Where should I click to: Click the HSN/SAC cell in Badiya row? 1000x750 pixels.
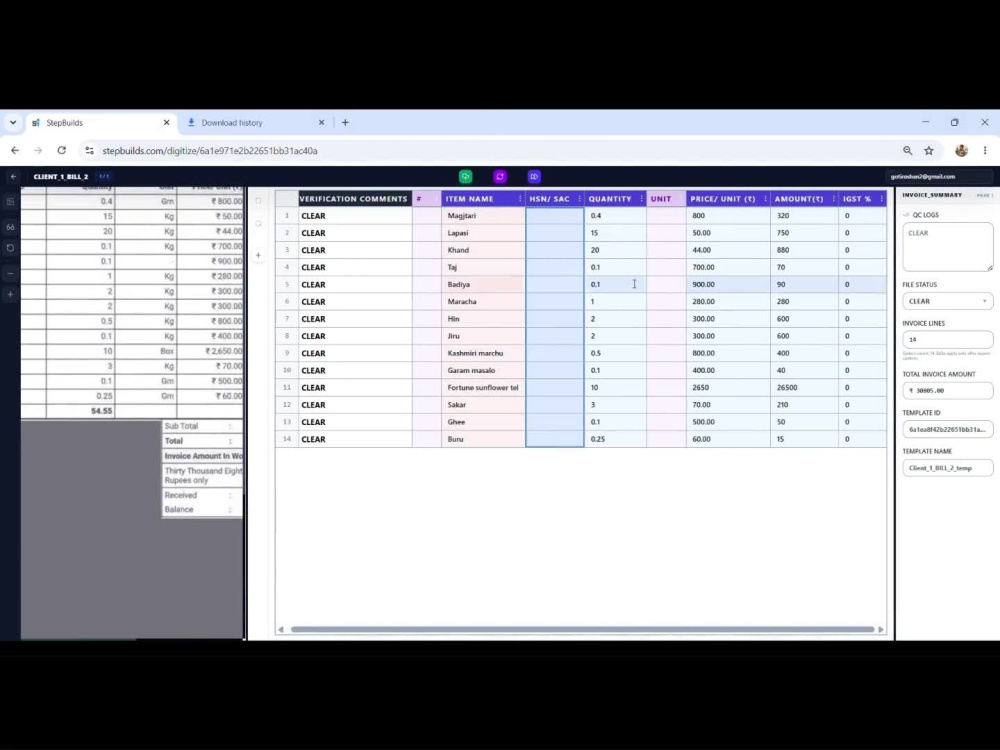[555, 284]
